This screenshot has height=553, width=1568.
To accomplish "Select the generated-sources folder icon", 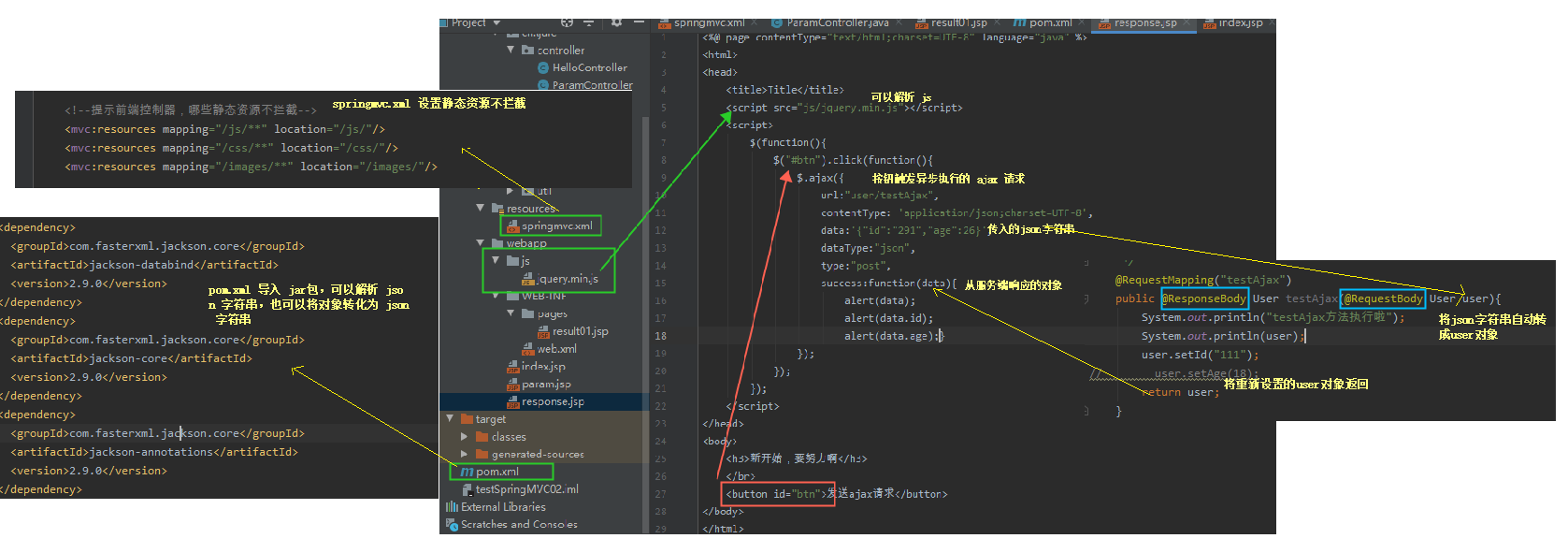I will (482, 455).
